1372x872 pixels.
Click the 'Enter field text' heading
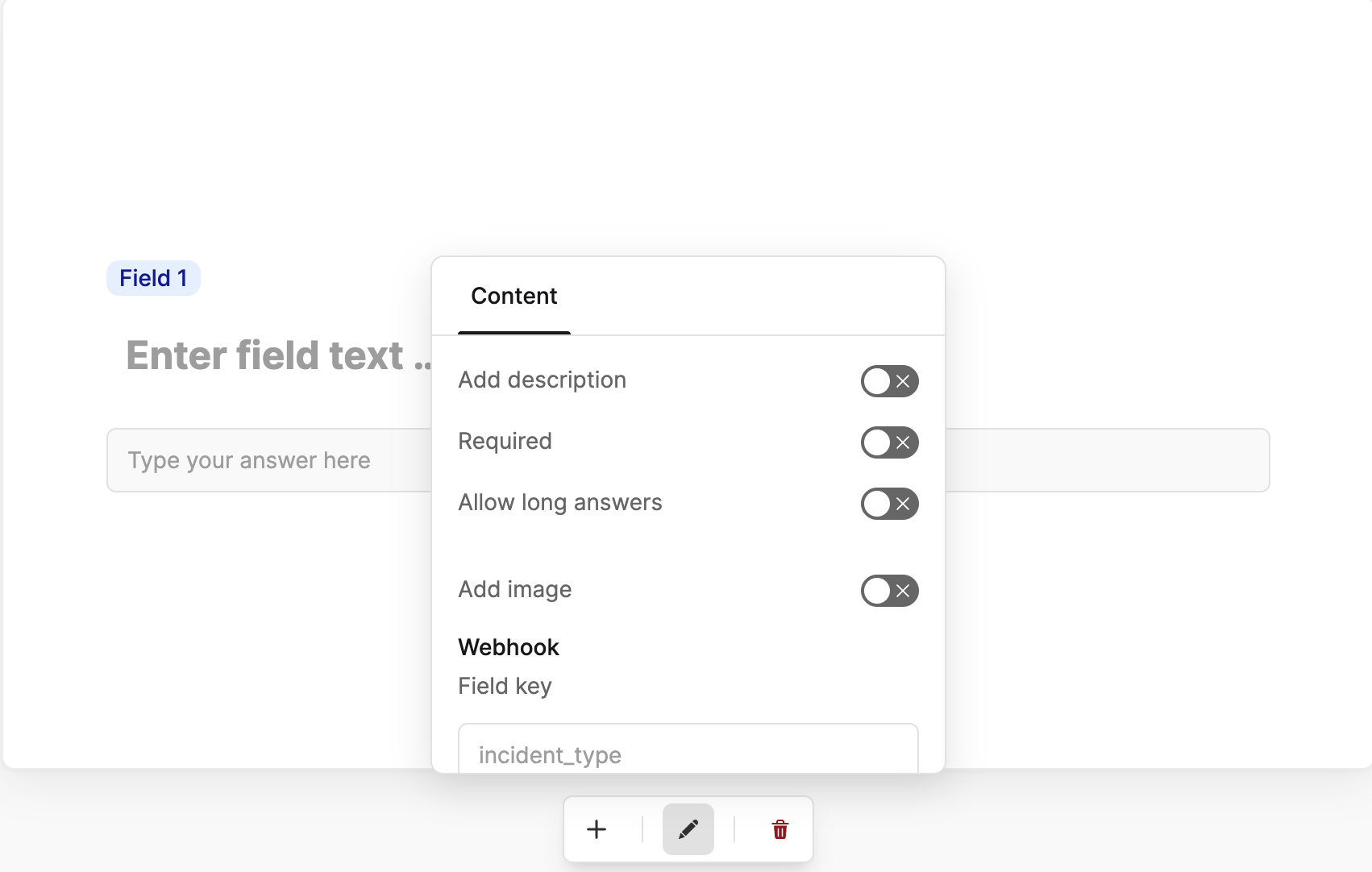[x=279, y=355]
